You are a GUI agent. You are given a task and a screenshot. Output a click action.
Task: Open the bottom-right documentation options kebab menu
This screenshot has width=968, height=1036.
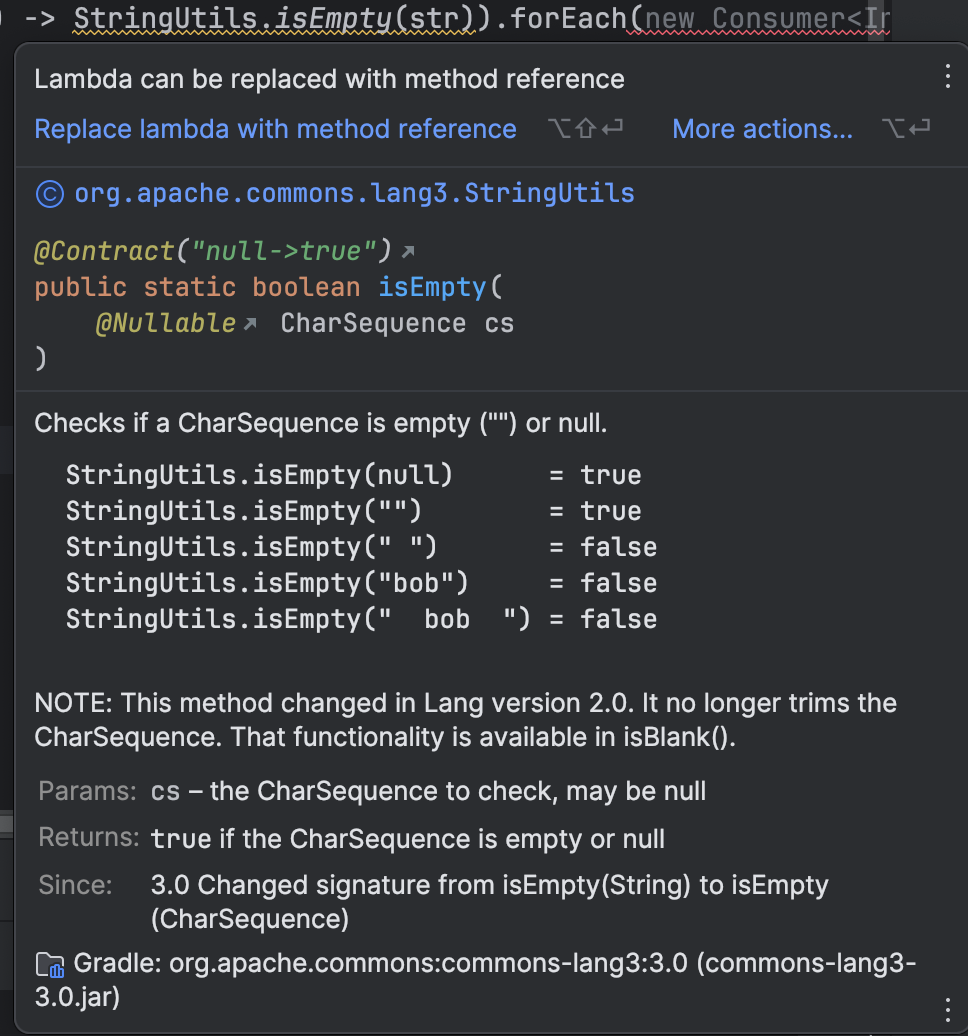947,1008
